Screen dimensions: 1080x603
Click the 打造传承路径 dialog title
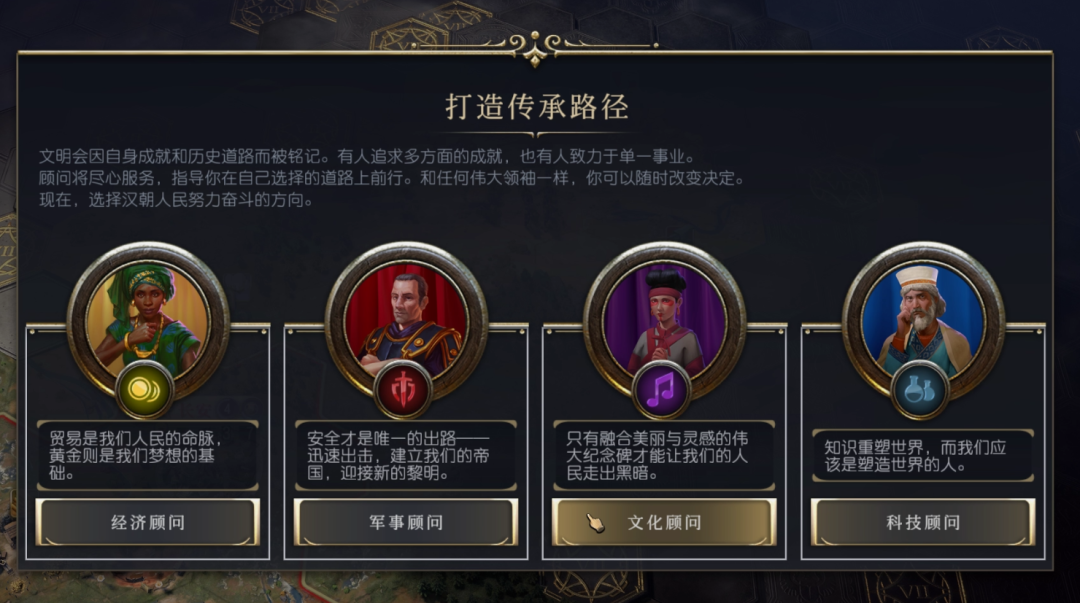(x=537, y=107)
